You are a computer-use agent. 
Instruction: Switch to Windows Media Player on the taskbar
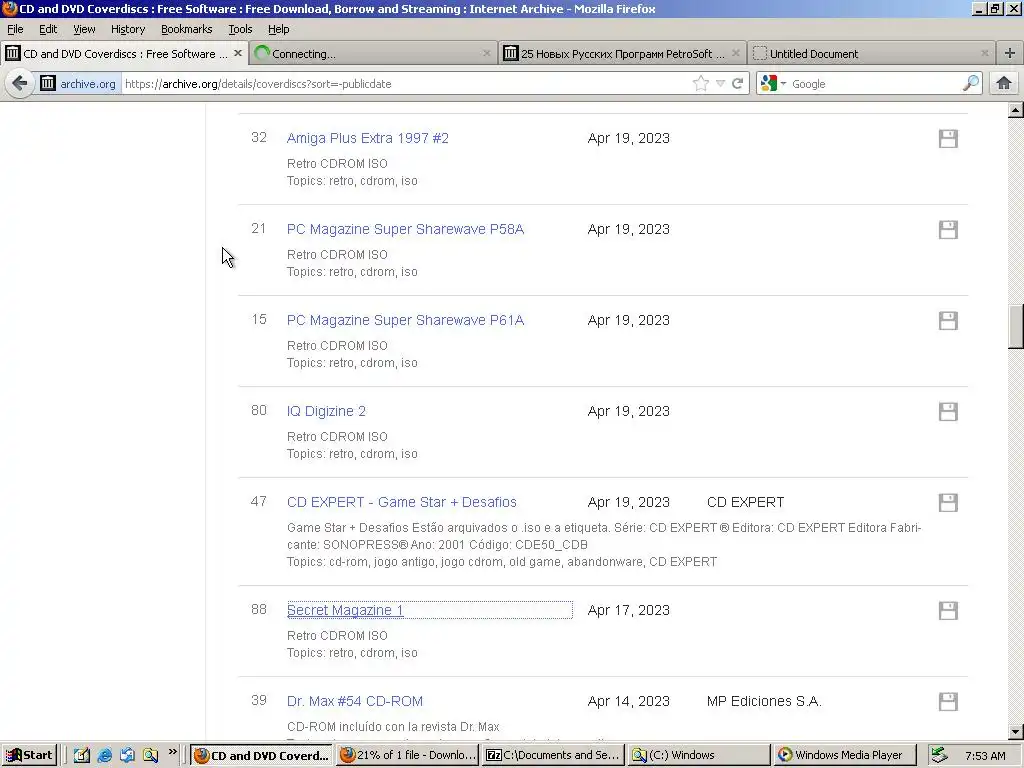click(x=845, y=756)
